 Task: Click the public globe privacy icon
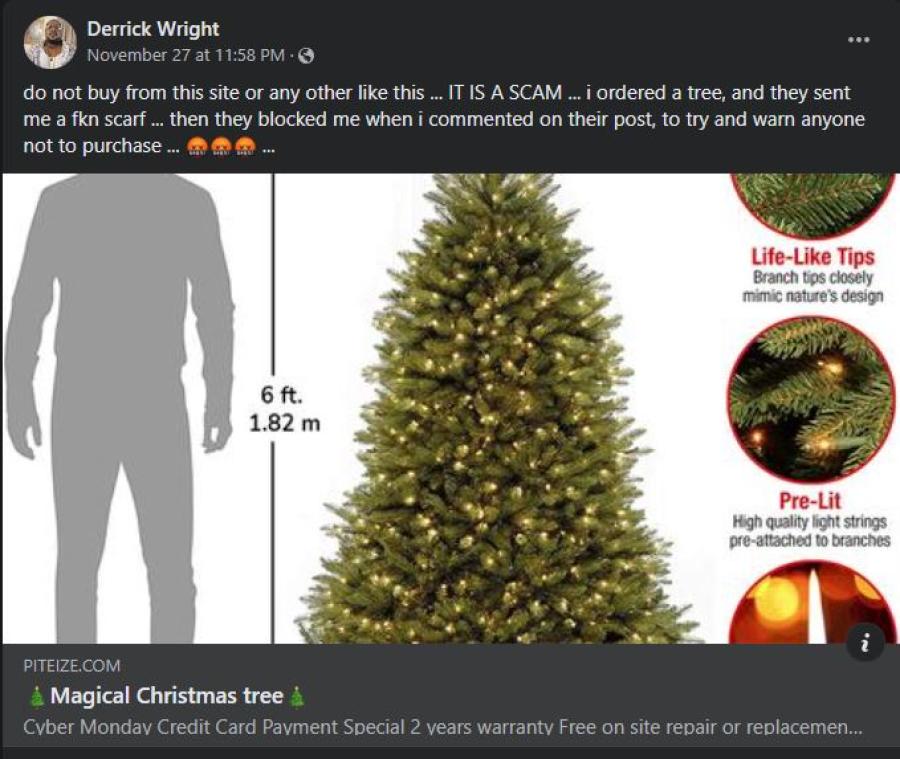click(307, 56)
